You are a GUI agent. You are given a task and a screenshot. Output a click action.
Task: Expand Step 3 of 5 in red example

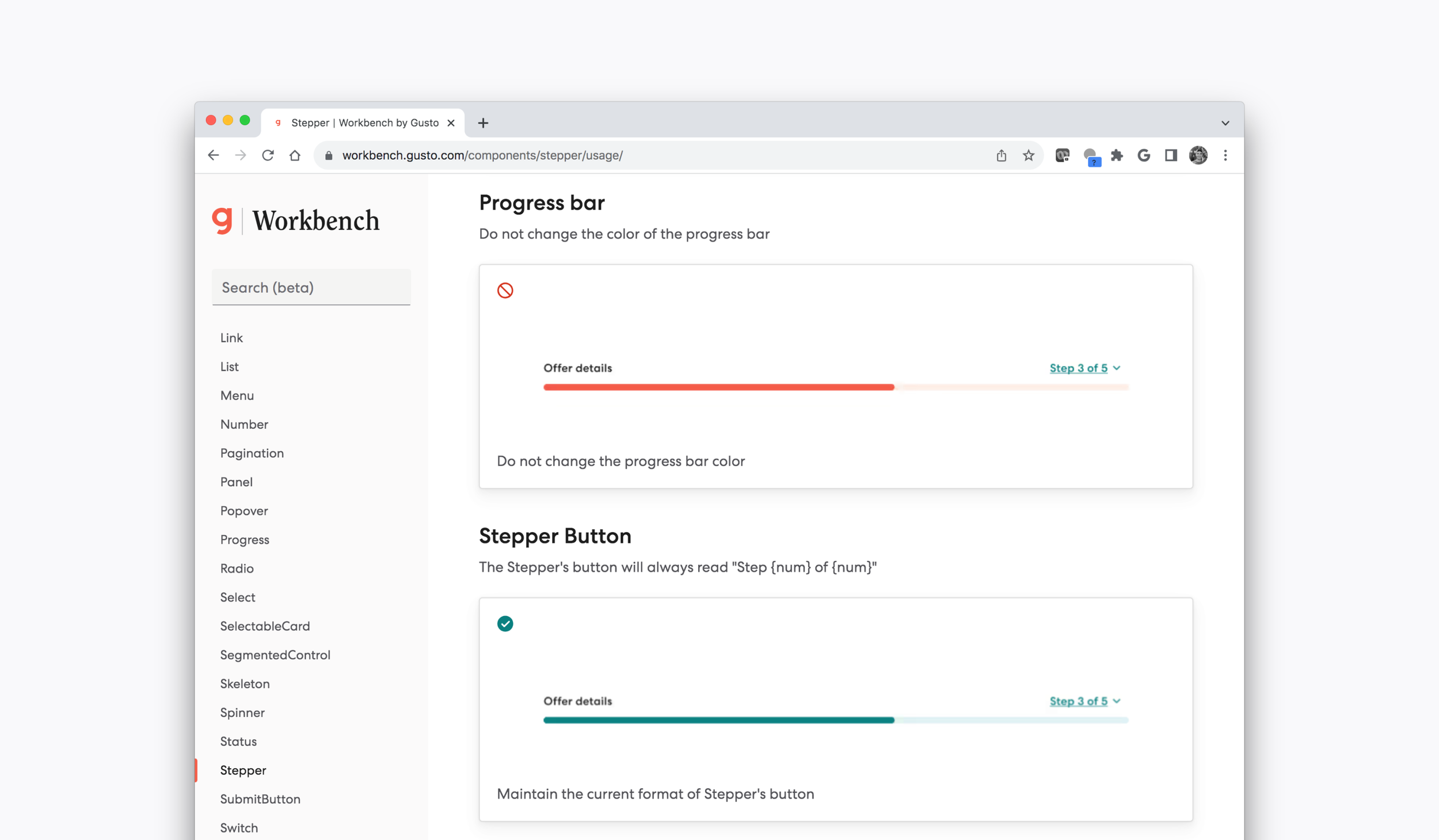(x=1085, y=368)
